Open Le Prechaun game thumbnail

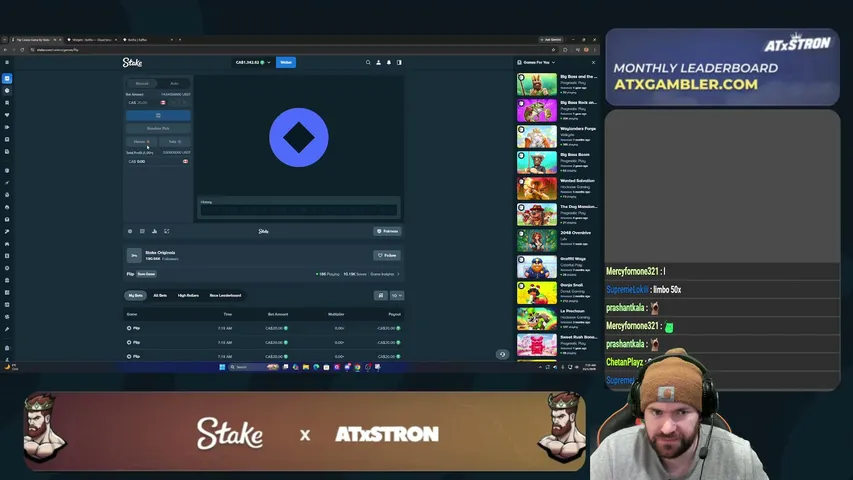point(537,319)
